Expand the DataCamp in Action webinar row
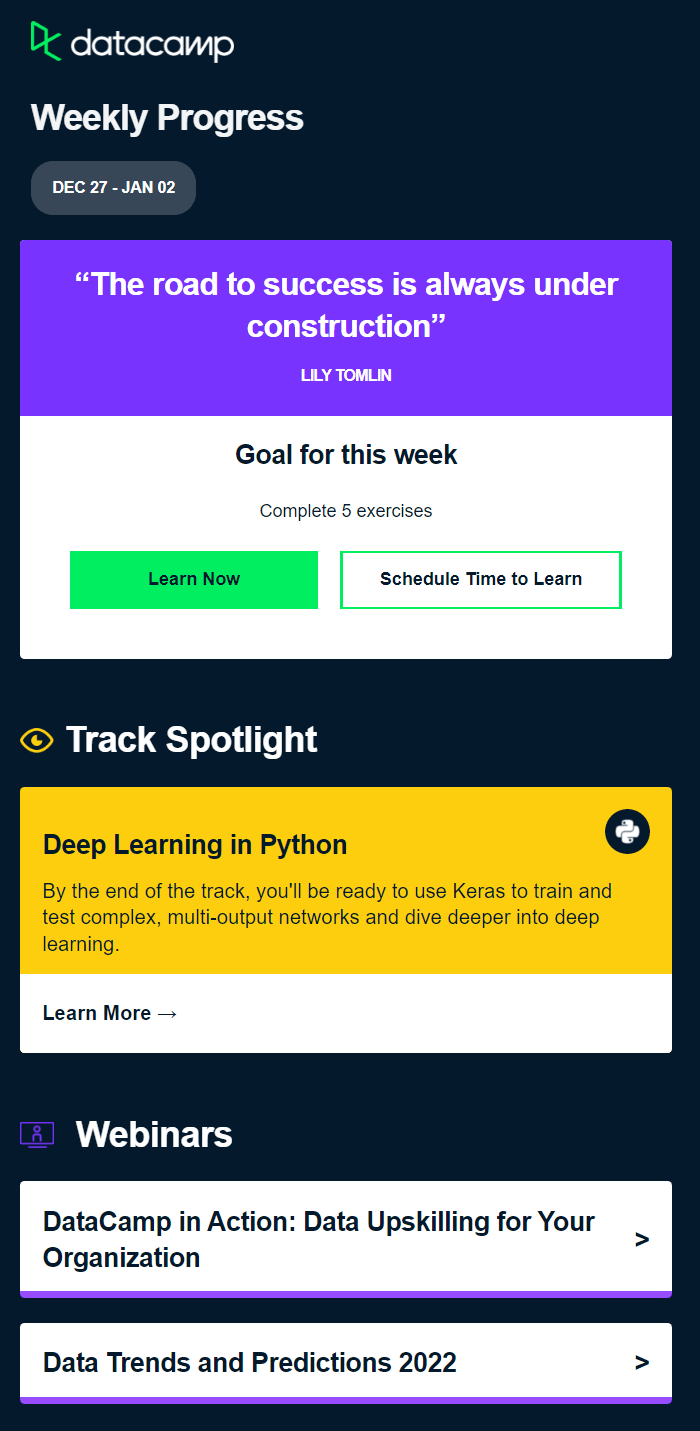This screenshot has height=1431, width=700. coord(345,1238)
